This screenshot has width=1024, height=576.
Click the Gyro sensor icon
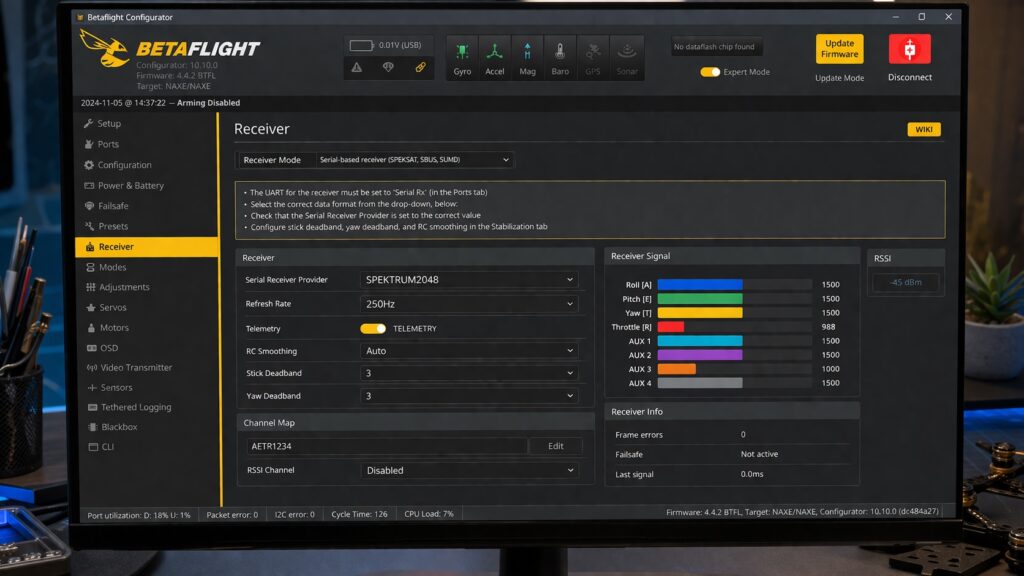click(x=462, y=52)
